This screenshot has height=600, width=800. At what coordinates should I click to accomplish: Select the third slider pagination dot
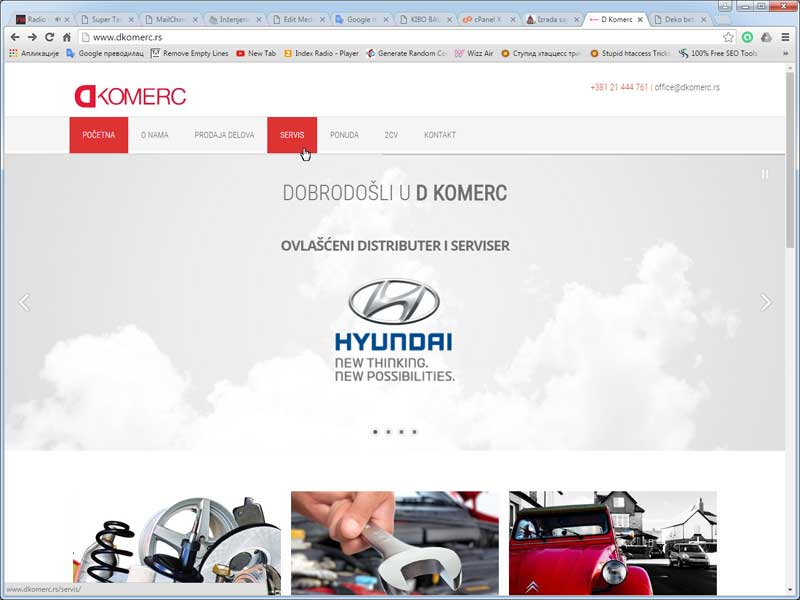[x=402, y=432]
